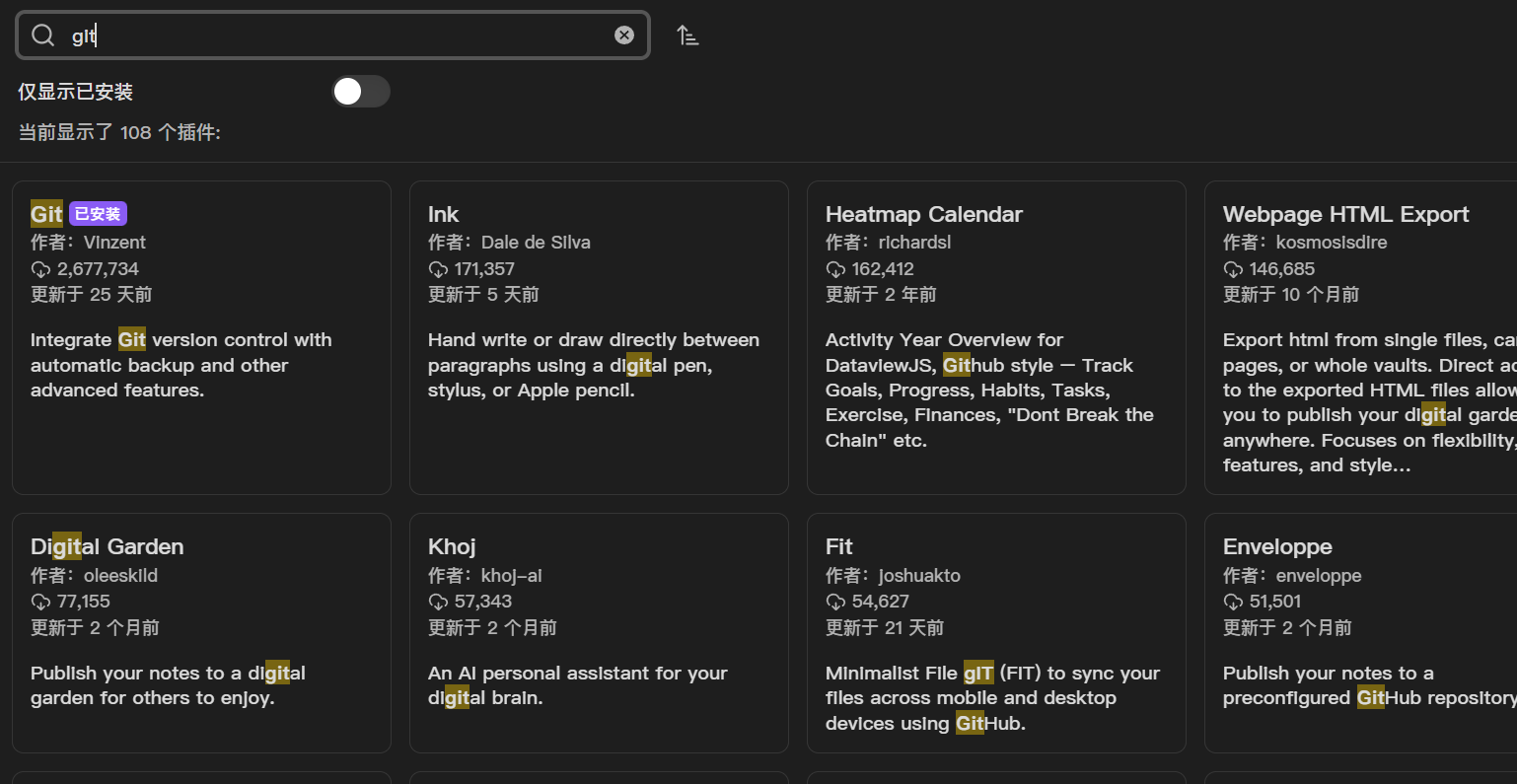This screenshot has height=784, width=1517.
Task: Toggle the 仅显示已安装 switch
Action: (361, 92)
